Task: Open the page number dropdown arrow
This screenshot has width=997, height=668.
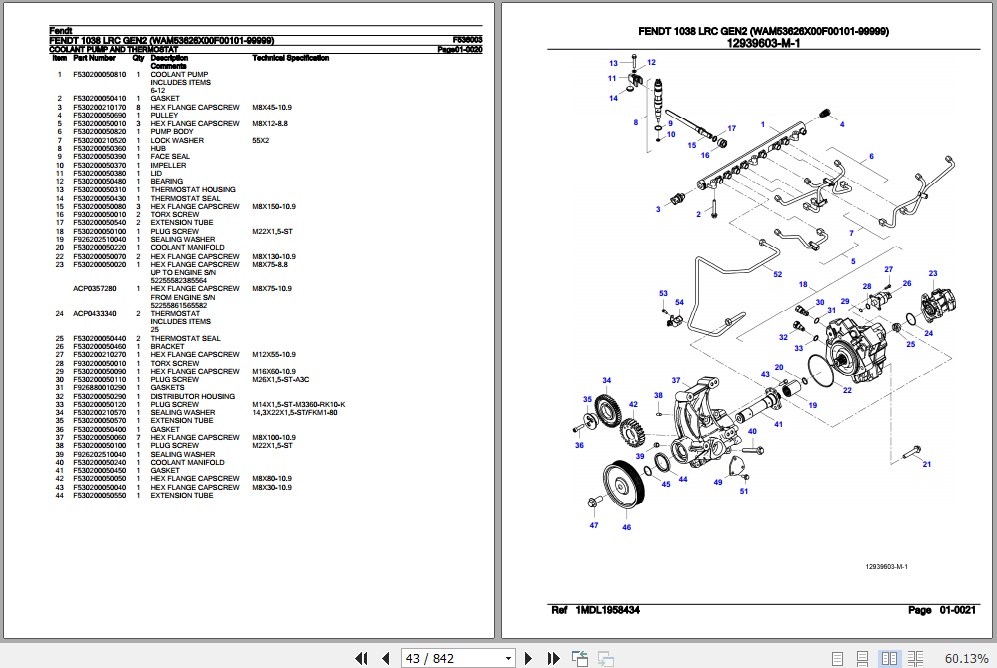Action: tap(509, 658)
